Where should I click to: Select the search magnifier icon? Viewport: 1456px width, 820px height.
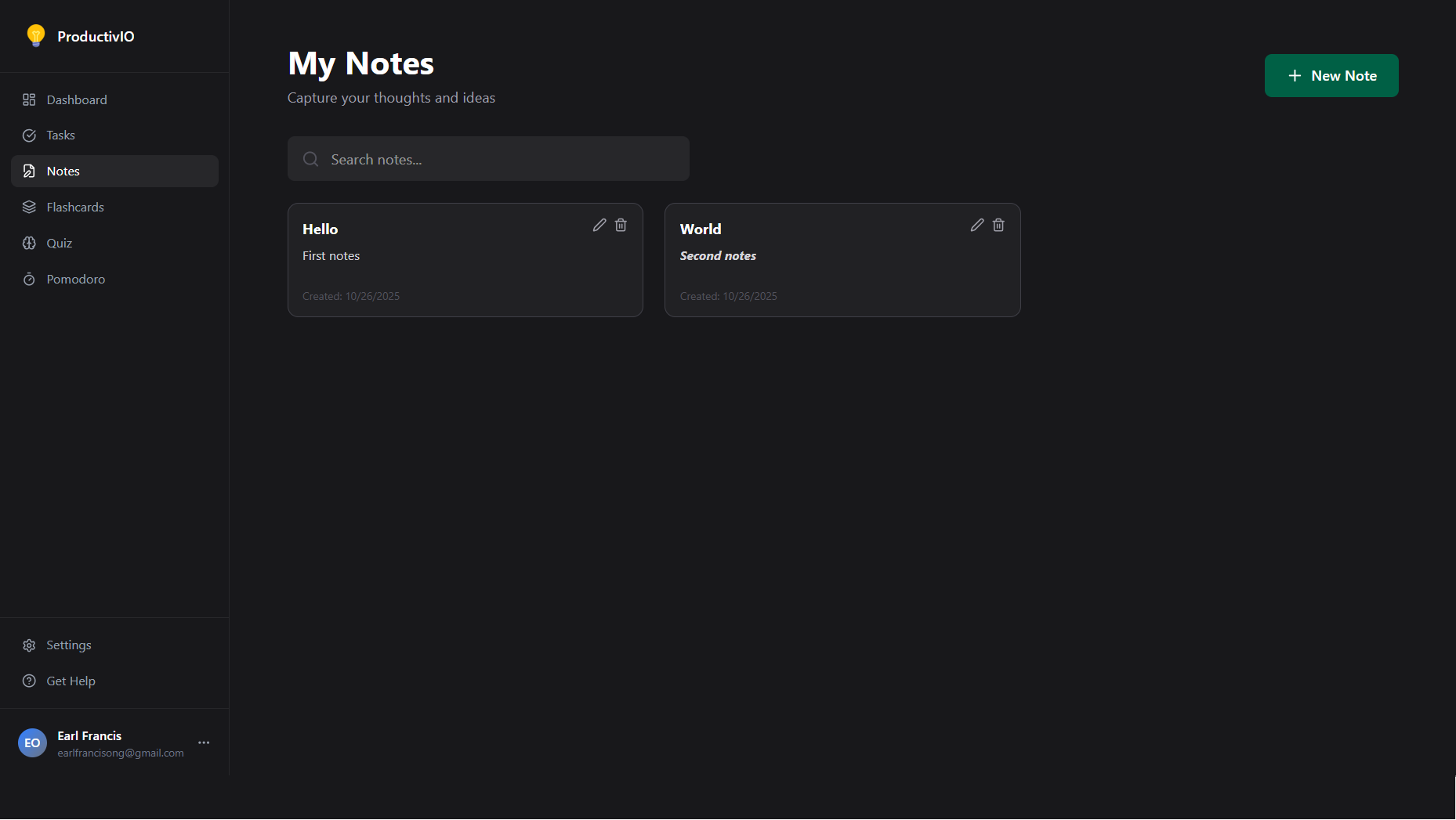(x=310, y=158)
